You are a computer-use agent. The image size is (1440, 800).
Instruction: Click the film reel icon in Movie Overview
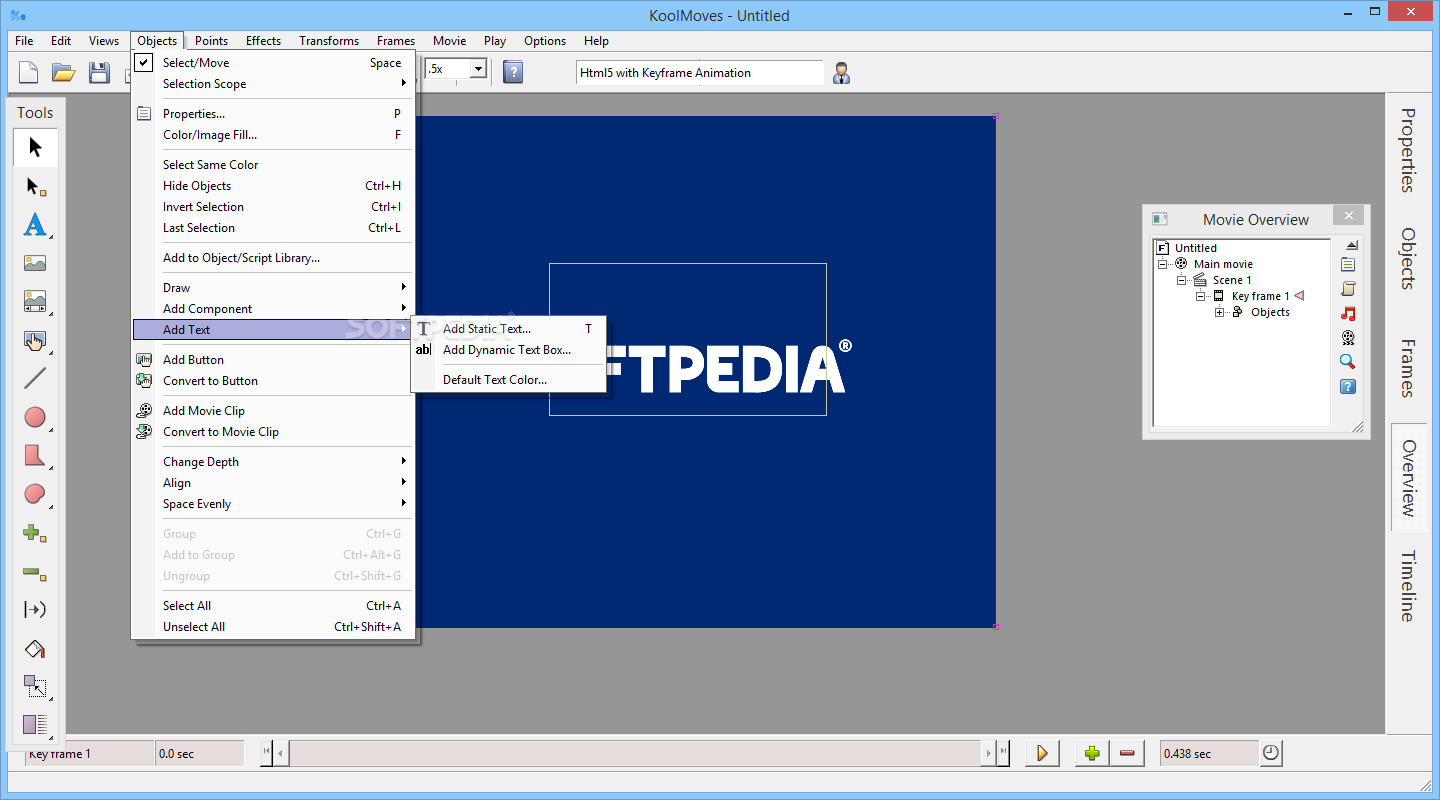point(1348,338)
